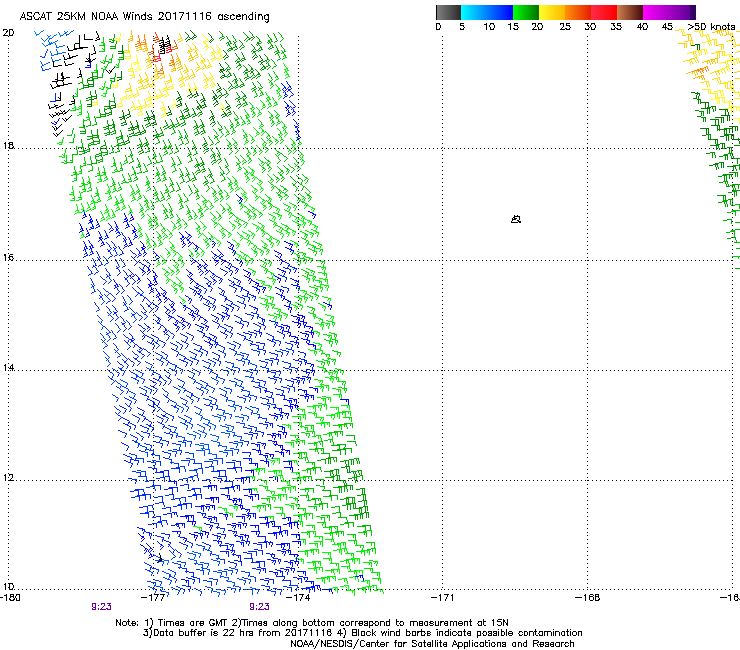Select the brown 35-40 knots legend segment
This screenshot has height=650, width=740.
pyautogui.click(x=630, y=12)
